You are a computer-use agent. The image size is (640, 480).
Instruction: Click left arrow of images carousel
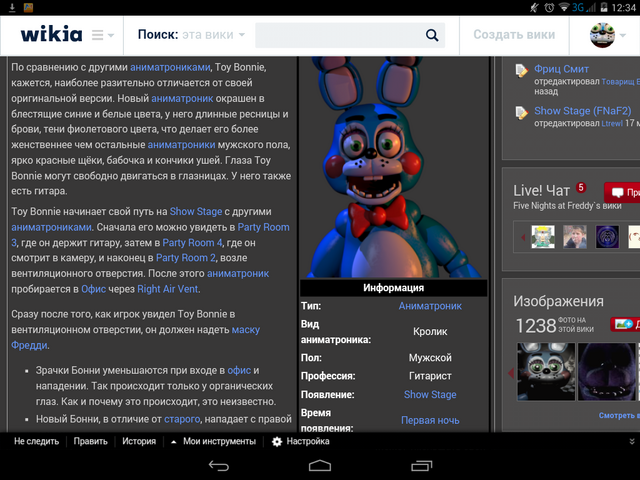point(511,373)
